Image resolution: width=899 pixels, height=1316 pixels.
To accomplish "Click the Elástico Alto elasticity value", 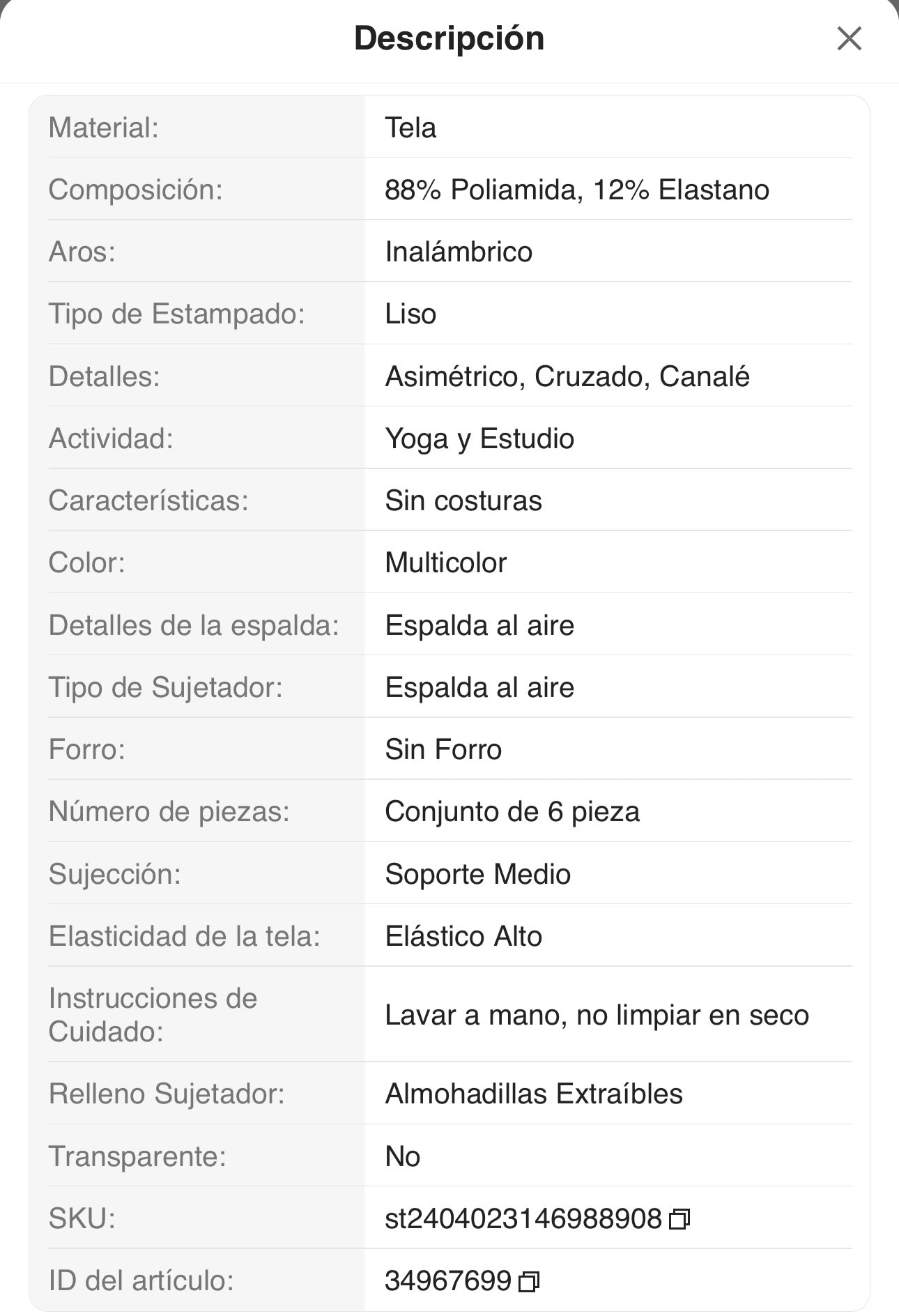I will [x=463, y=936].
